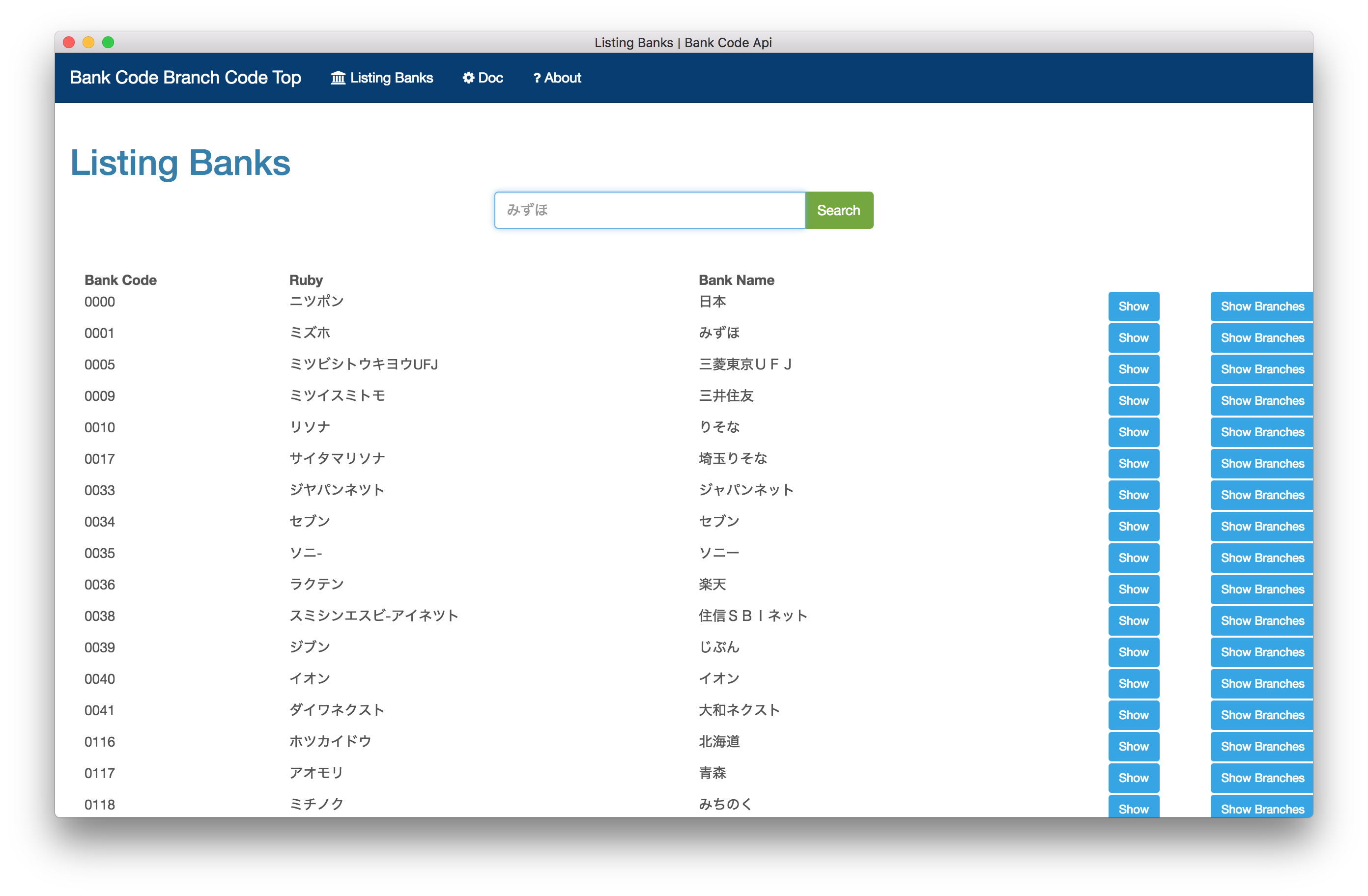Show Branches for bank 0010 りそな
This screenshot has width=1368, height=896.
point(1262,432)
